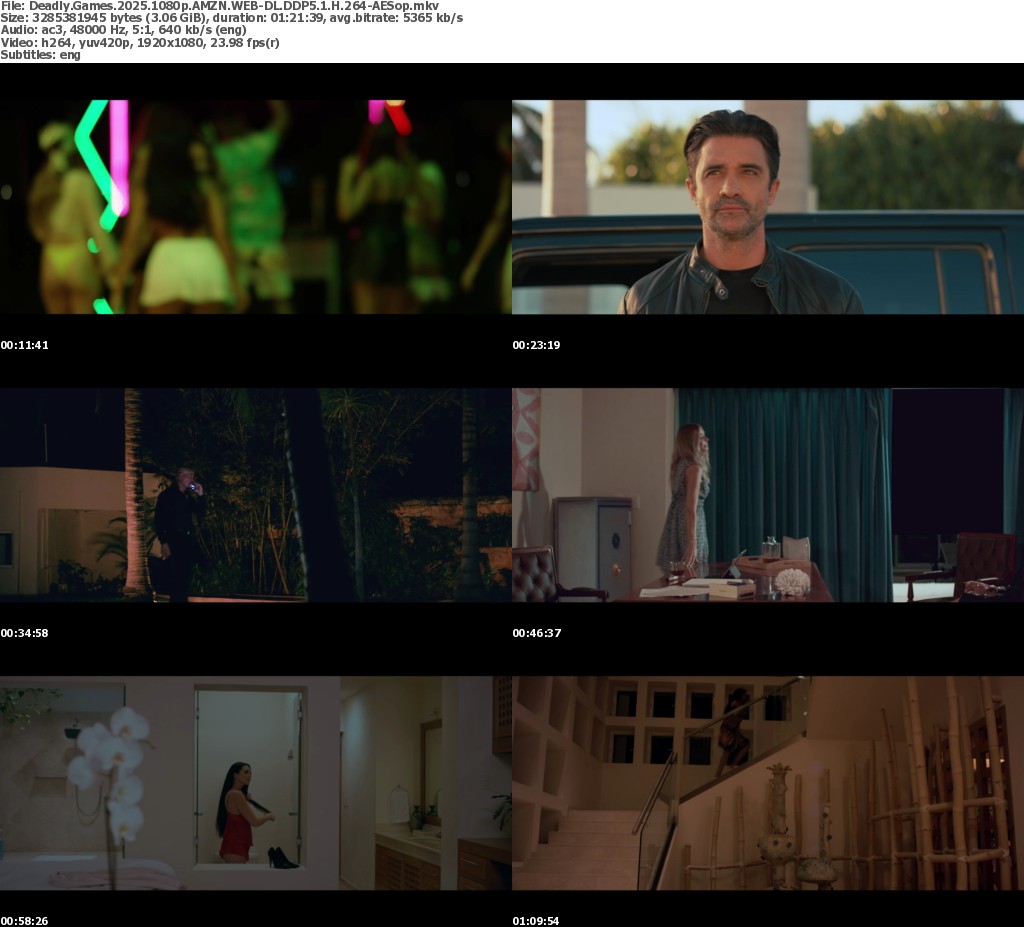
Task: Click the thumbnail of woman by teal curtains
Action: 768,495
